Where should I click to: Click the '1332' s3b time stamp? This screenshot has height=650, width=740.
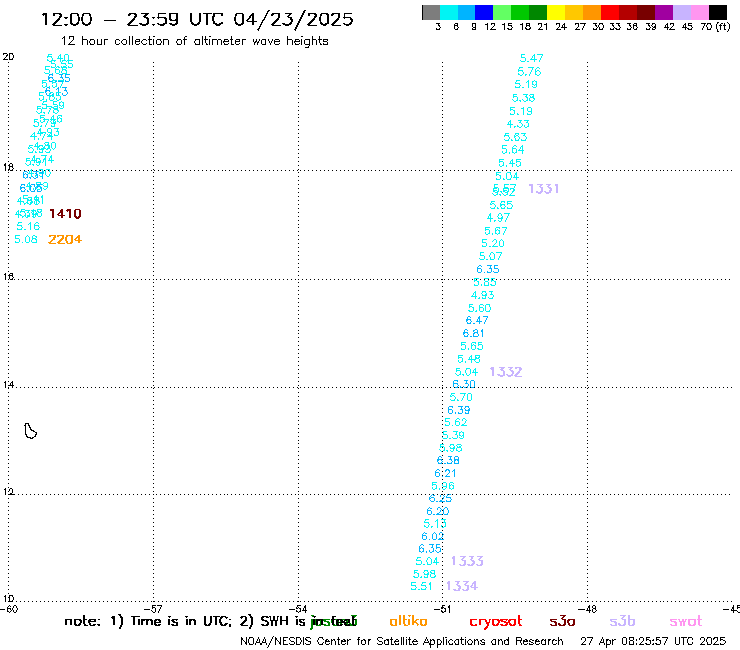(x=506, y=372)
